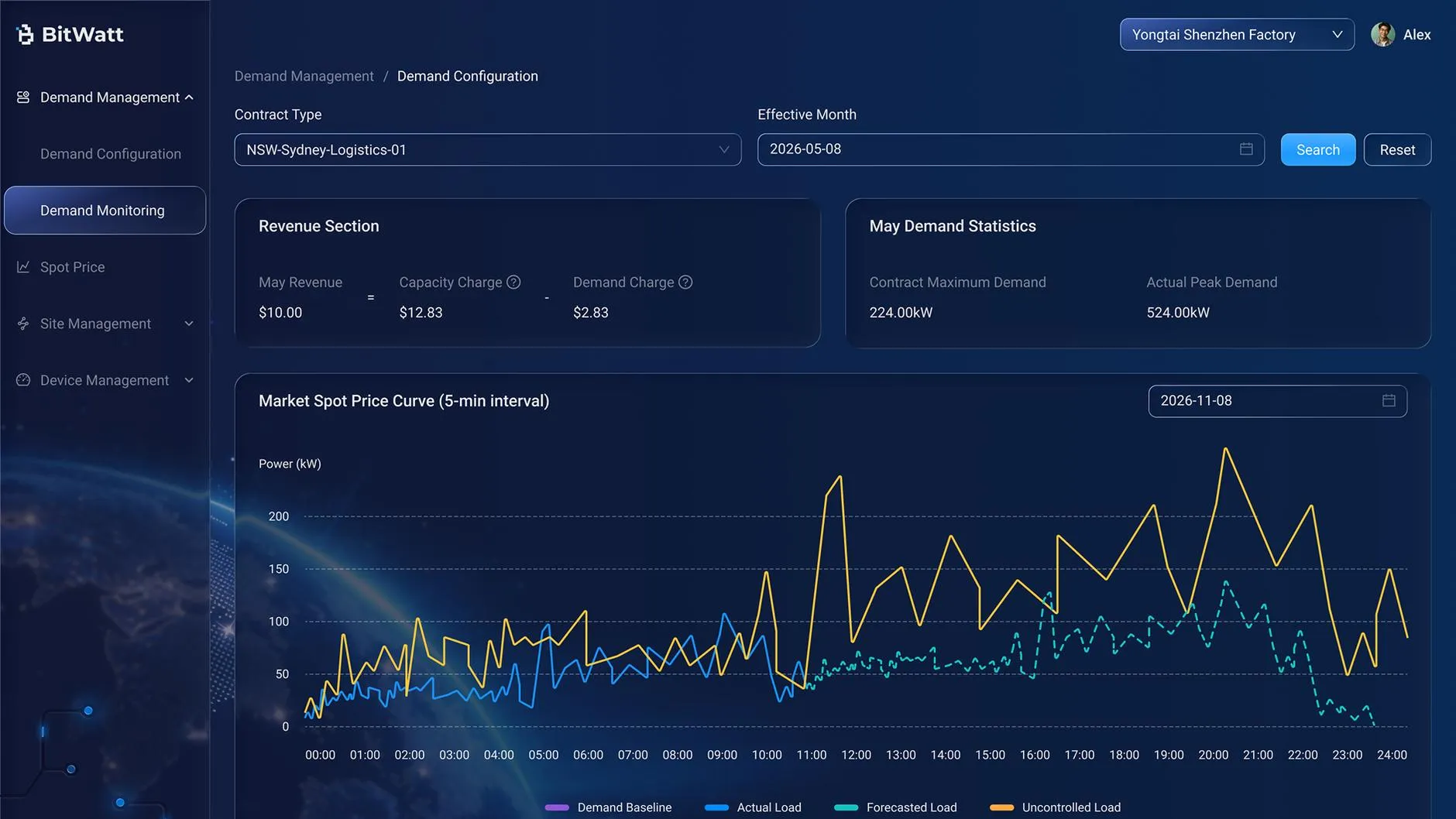Image resolution: width=1456 pixels, height=819 pixels.
Task: Collapse the Demand Management menu chevron
Action: point(189,98)
